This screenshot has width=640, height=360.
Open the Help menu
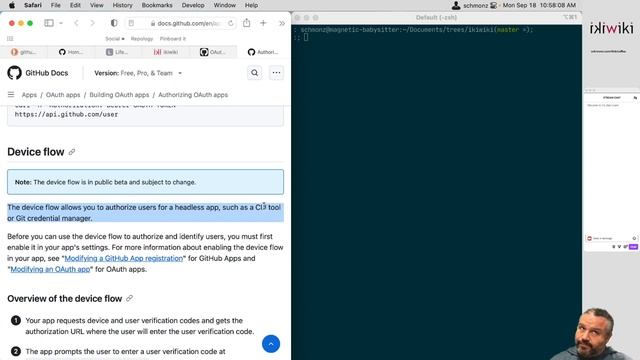[251, 5]
